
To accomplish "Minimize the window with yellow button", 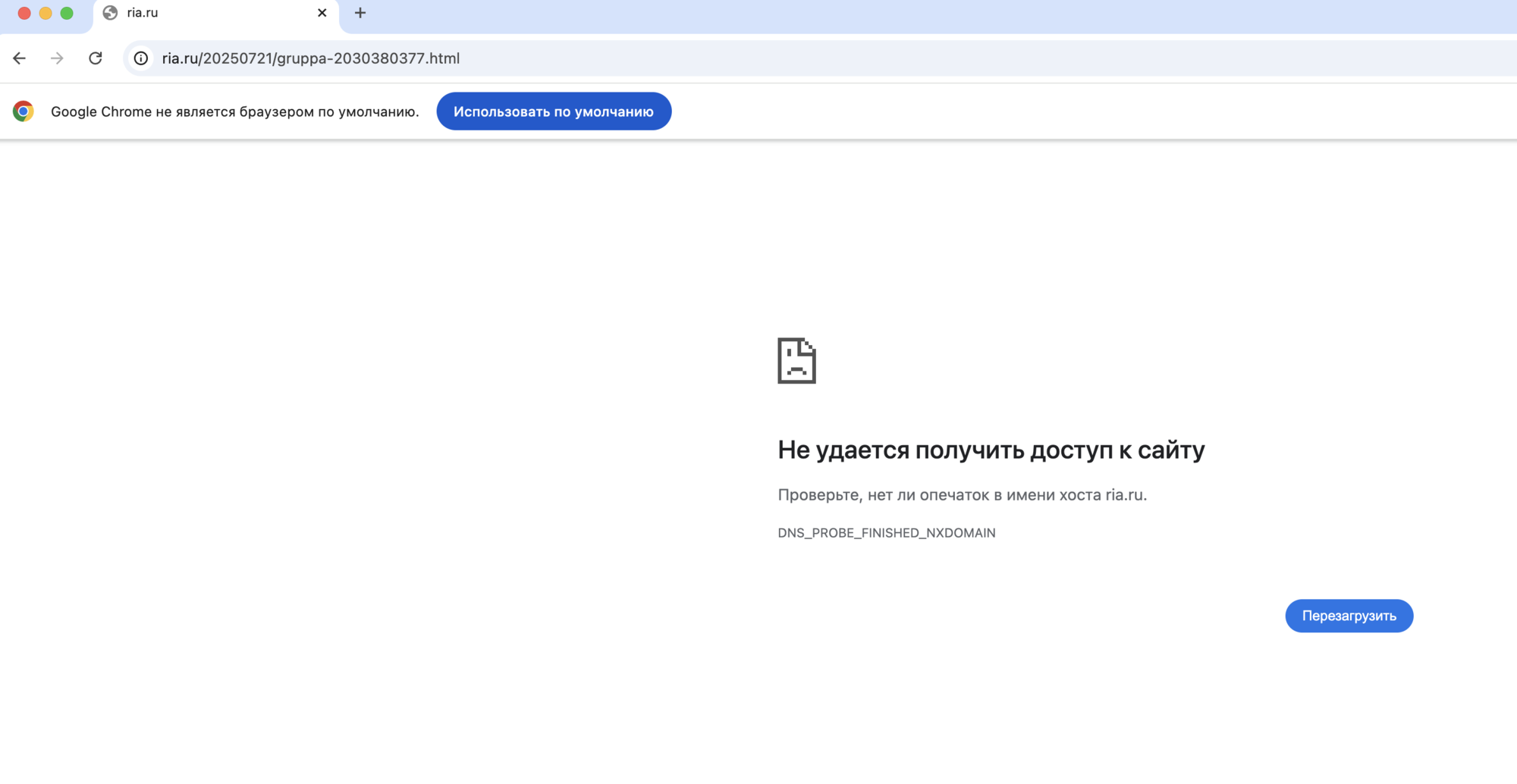I will coord(46,13).
